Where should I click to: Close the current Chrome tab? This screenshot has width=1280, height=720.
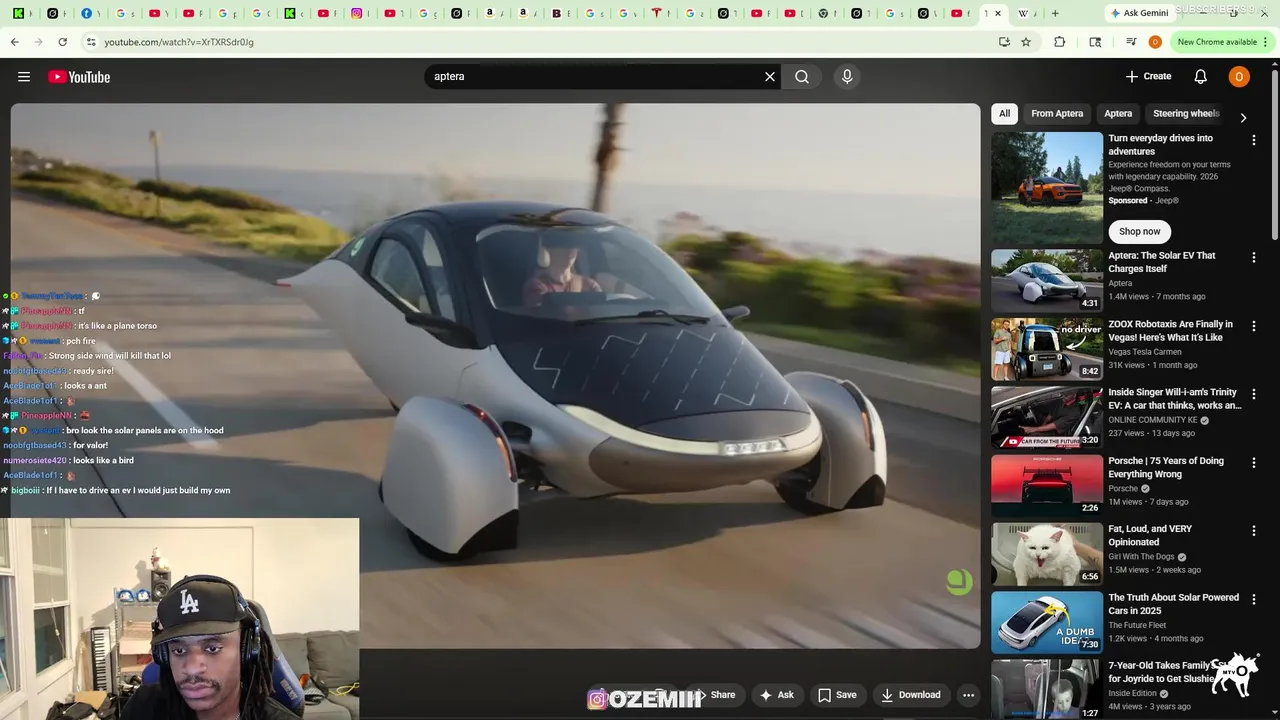(998, 13)
